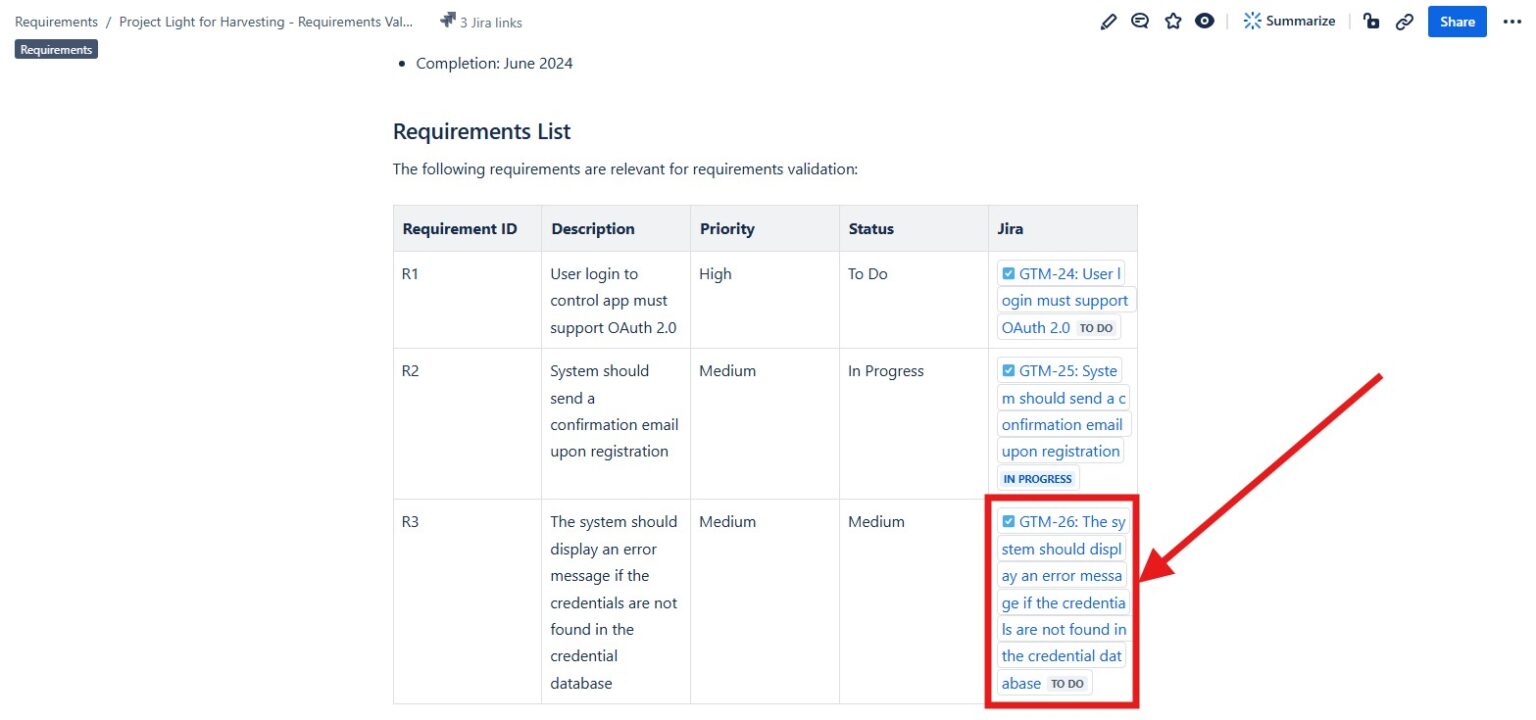Summarize the page with the AI icon
This screenshot has width=1536, height=720.
pos(1289,20)
